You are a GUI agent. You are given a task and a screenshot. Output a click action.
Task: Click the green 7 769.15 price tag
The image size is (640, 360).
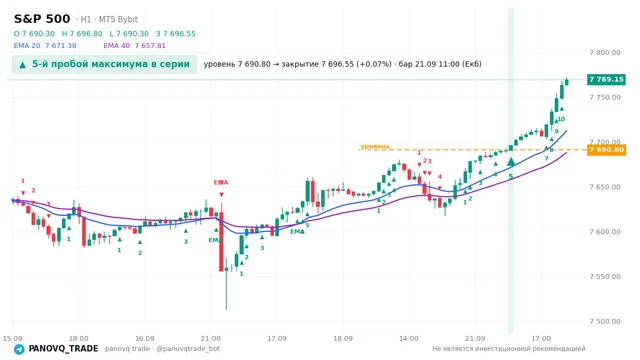(606, 79)
